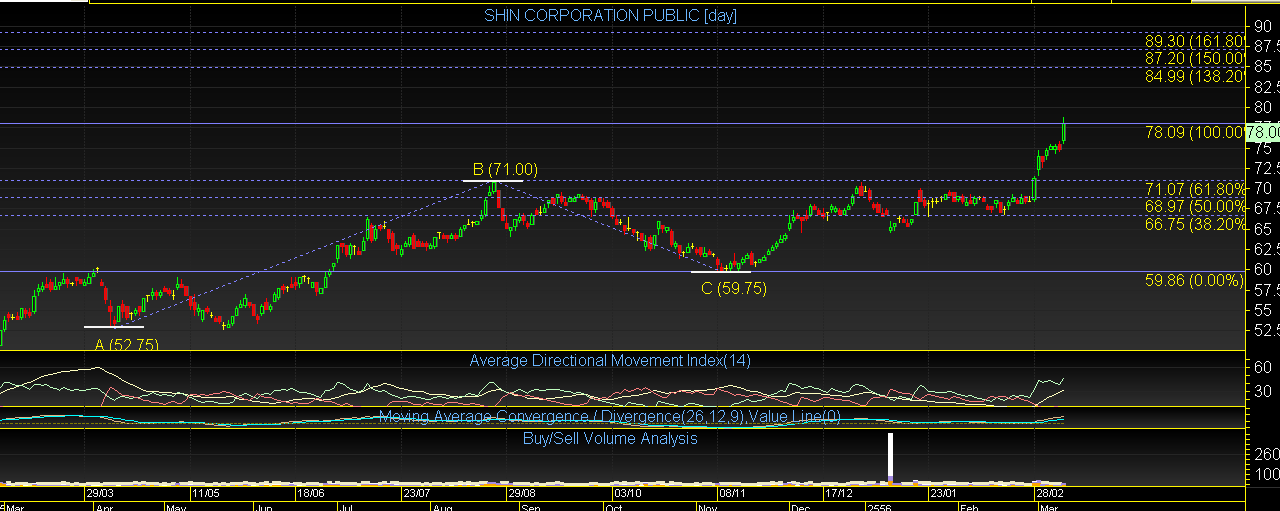Image resolution: width=1280 pixels, height=511 pixels.
Task: Click the Dec month label on time axis
Action: [x=802, y=507]
